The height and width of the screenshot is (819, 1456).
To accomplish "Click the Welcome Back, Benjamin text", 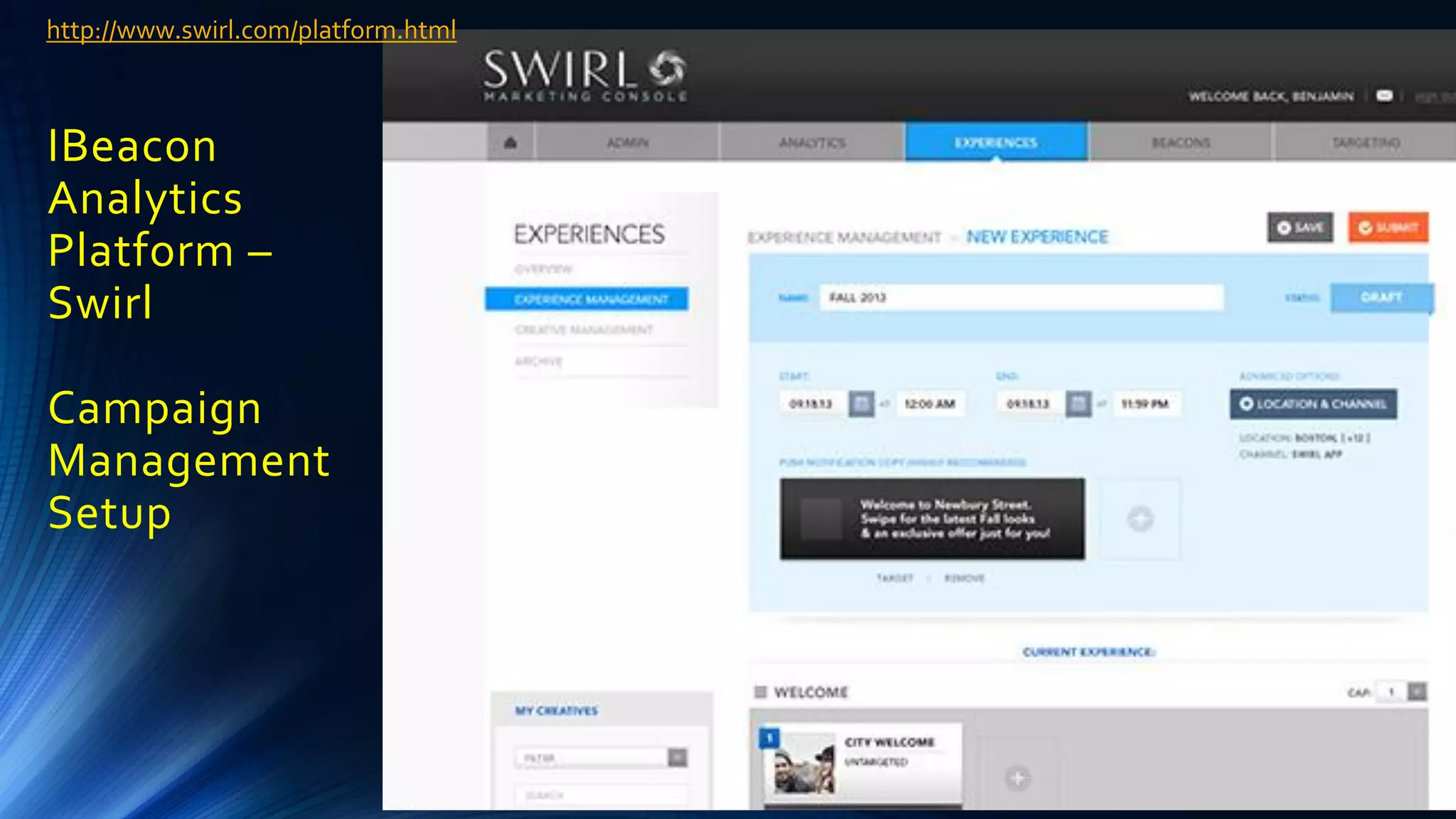I will tap(1271, 96).
